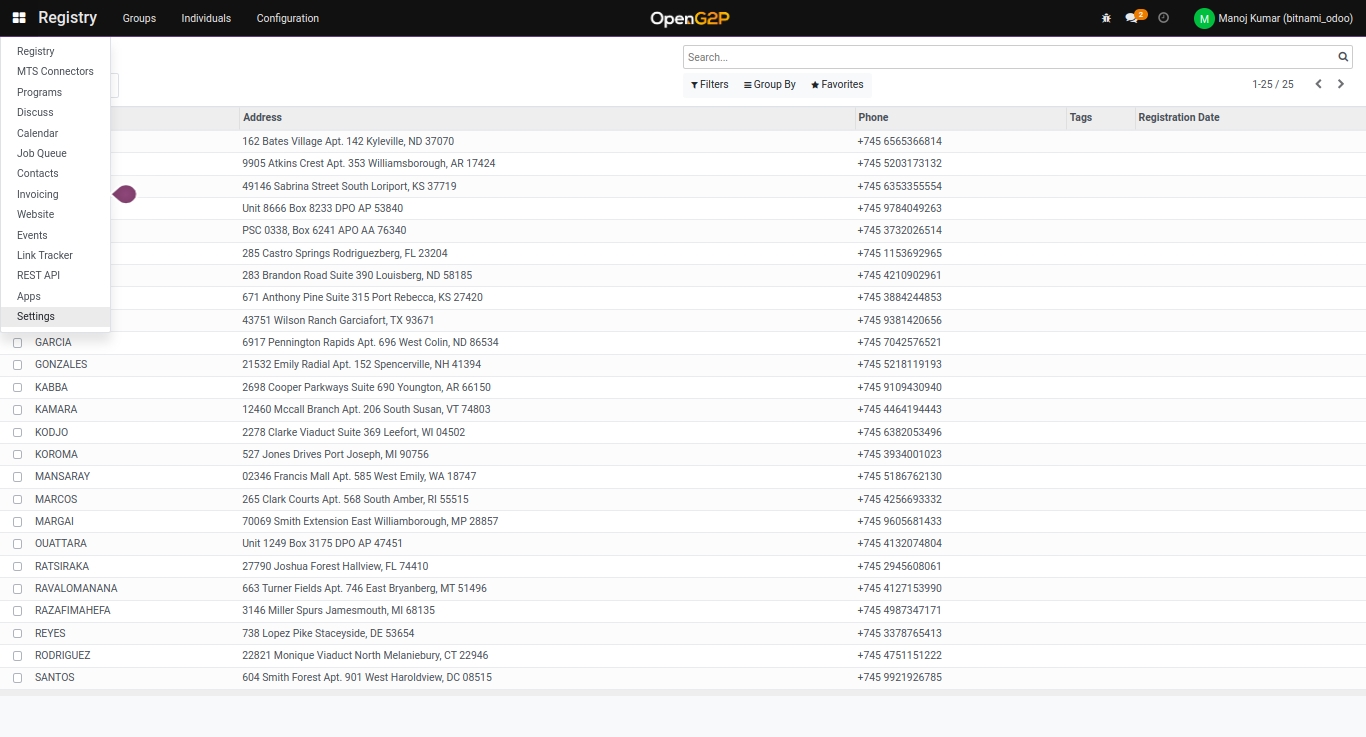Go to the next page arrow
The image size is (1366, 737).
[x=1341, y=84]
